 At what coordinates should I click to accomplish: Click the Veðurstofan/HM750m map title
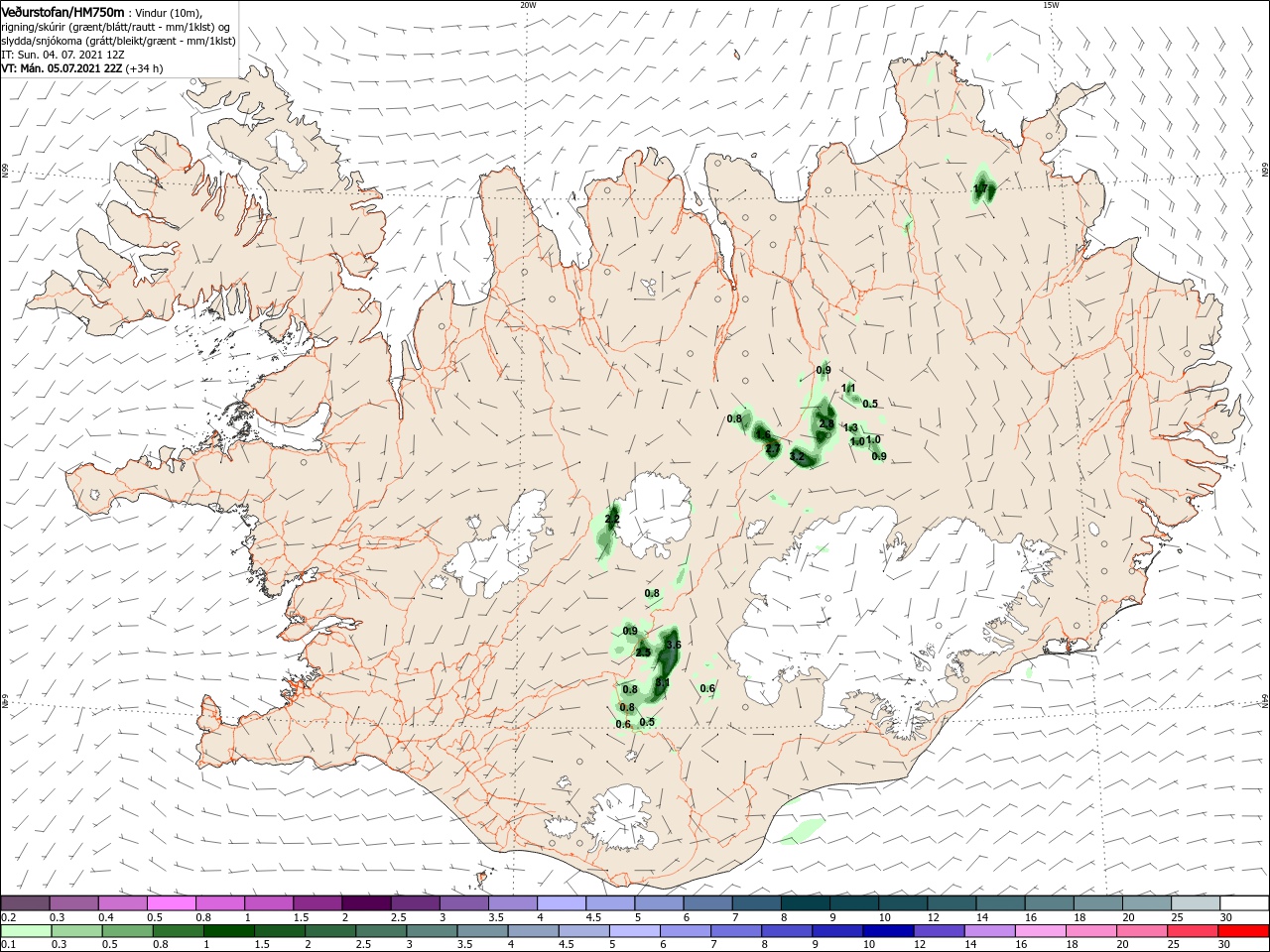pos(63,11)
